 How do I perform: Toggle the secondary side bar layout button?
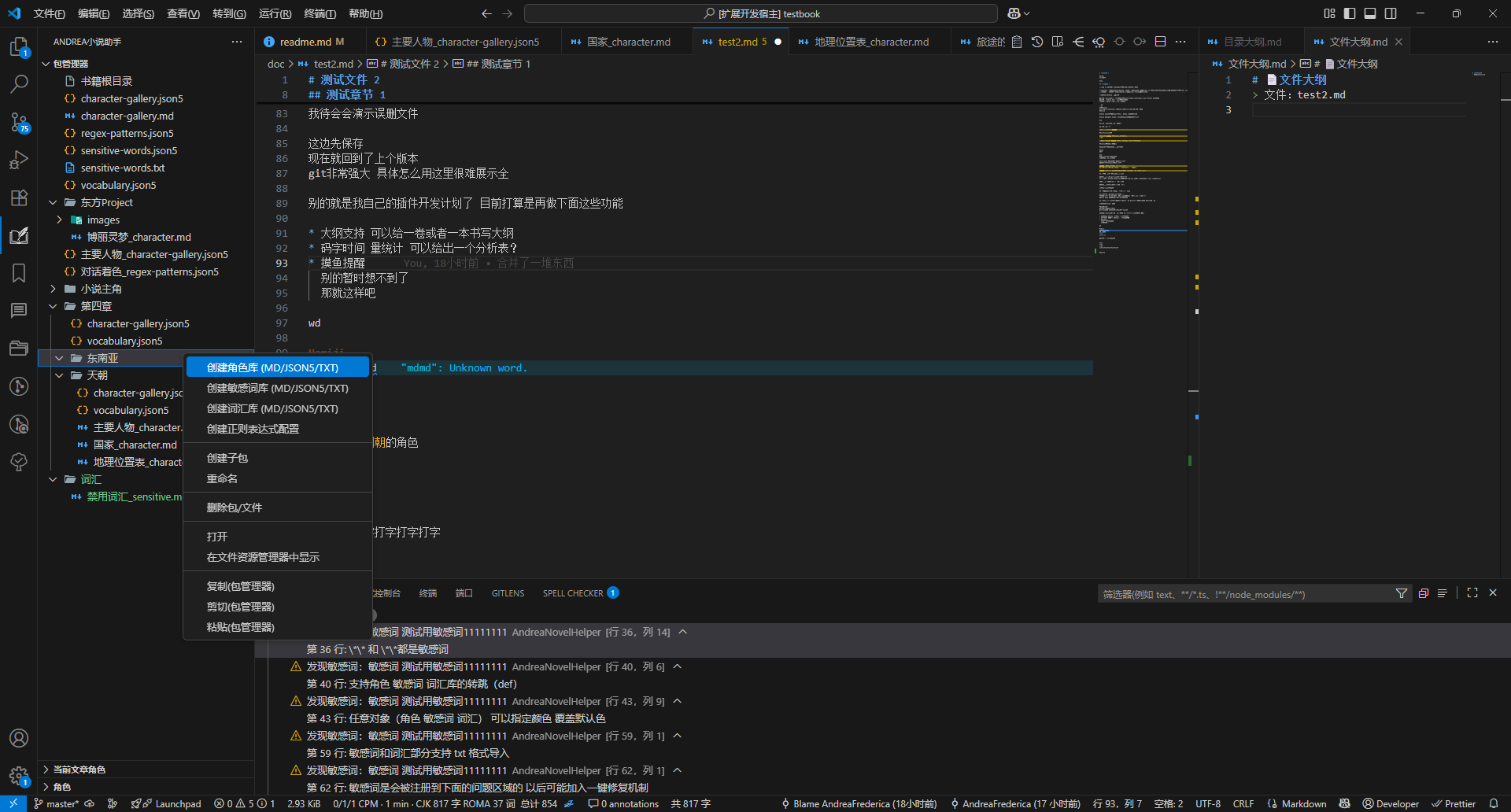coord(1391,13)
